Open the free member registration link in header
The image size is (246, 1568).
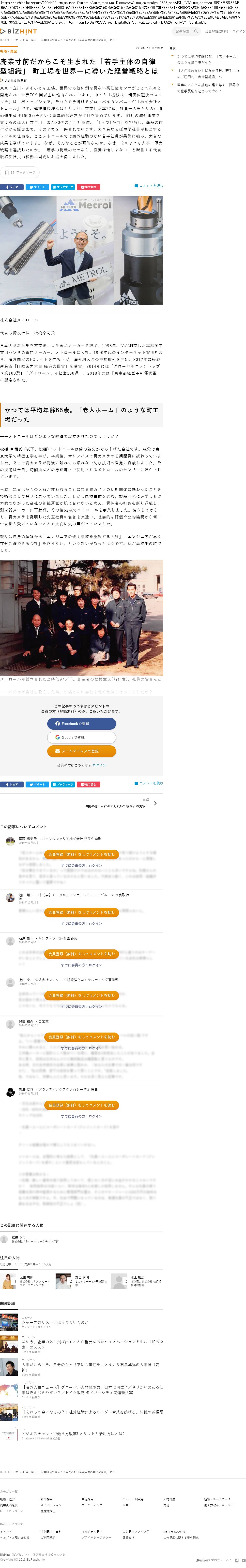tap(216, 31)
